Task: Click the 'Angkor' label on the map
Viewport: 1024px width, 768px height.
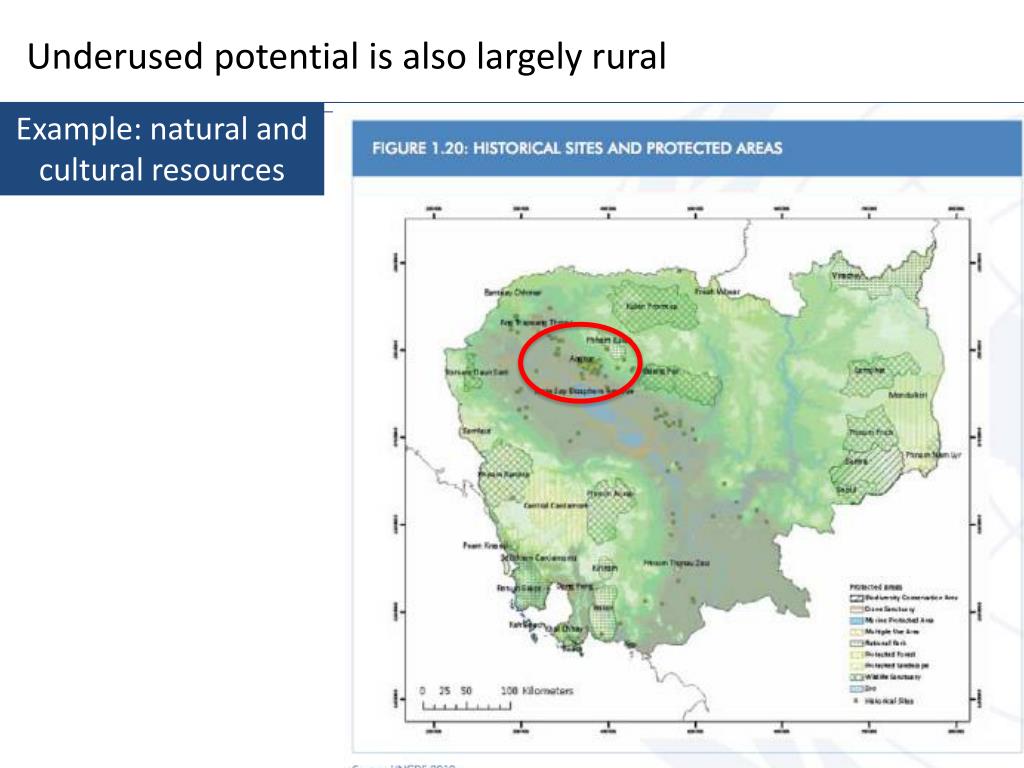Action: pyautogui.click(x=581, y=359)
